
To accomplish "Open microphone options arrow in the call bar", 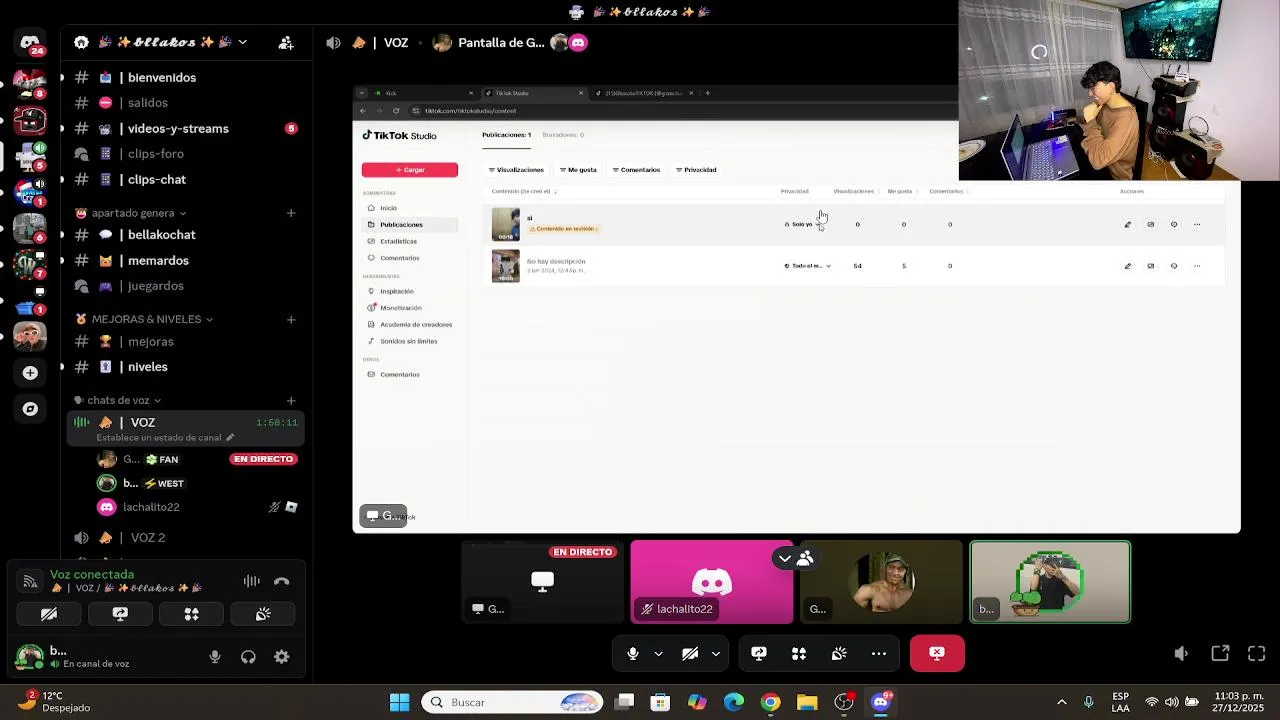I will coord(658,653).
